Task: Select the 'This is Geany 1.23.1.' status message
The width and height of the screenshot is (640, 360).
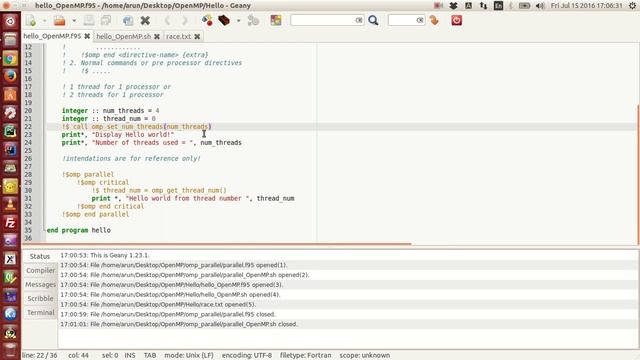Action: tap(105, 255)
